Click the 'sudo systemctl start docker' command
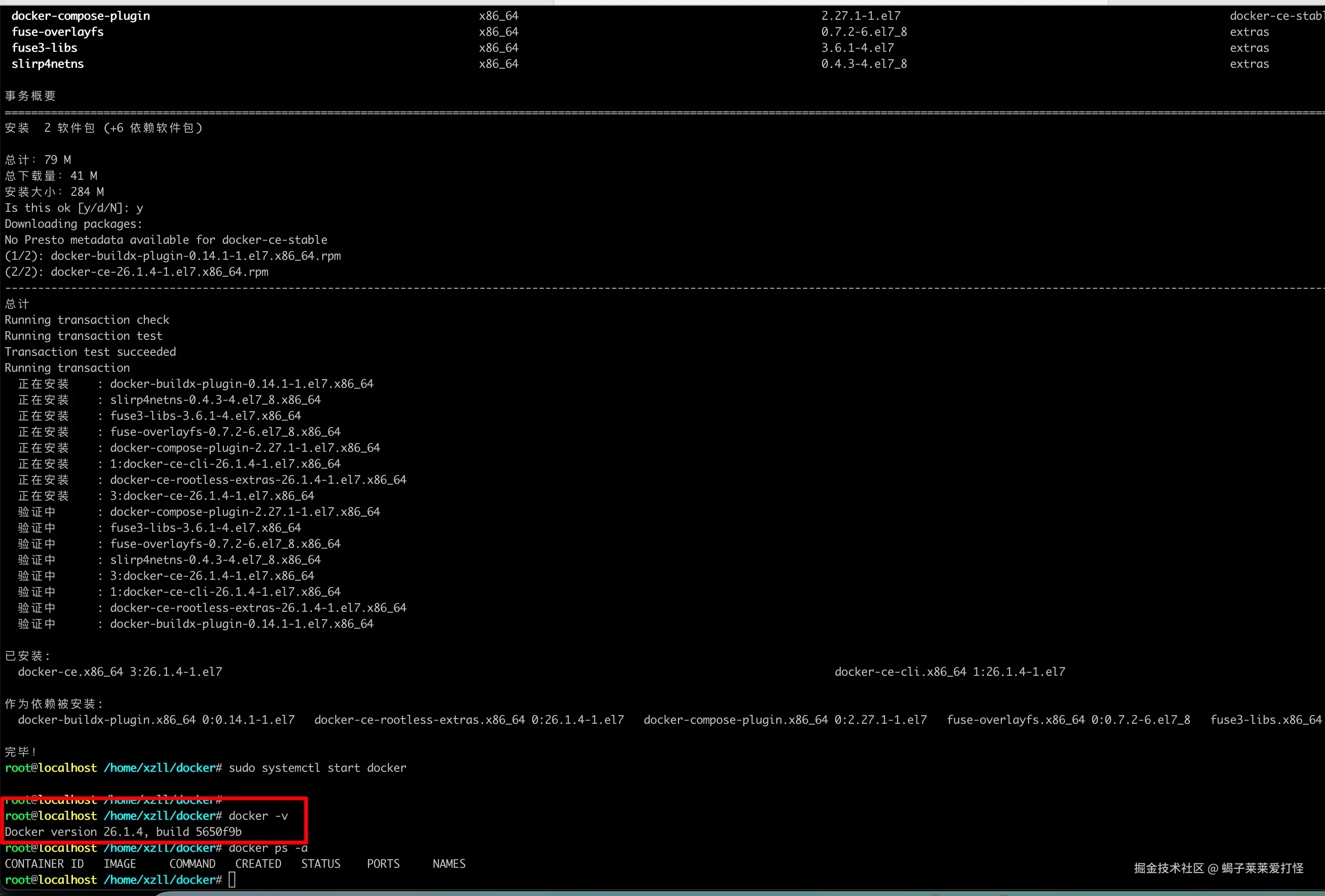This screenshot has width=1325, height=896. [317, 768]
